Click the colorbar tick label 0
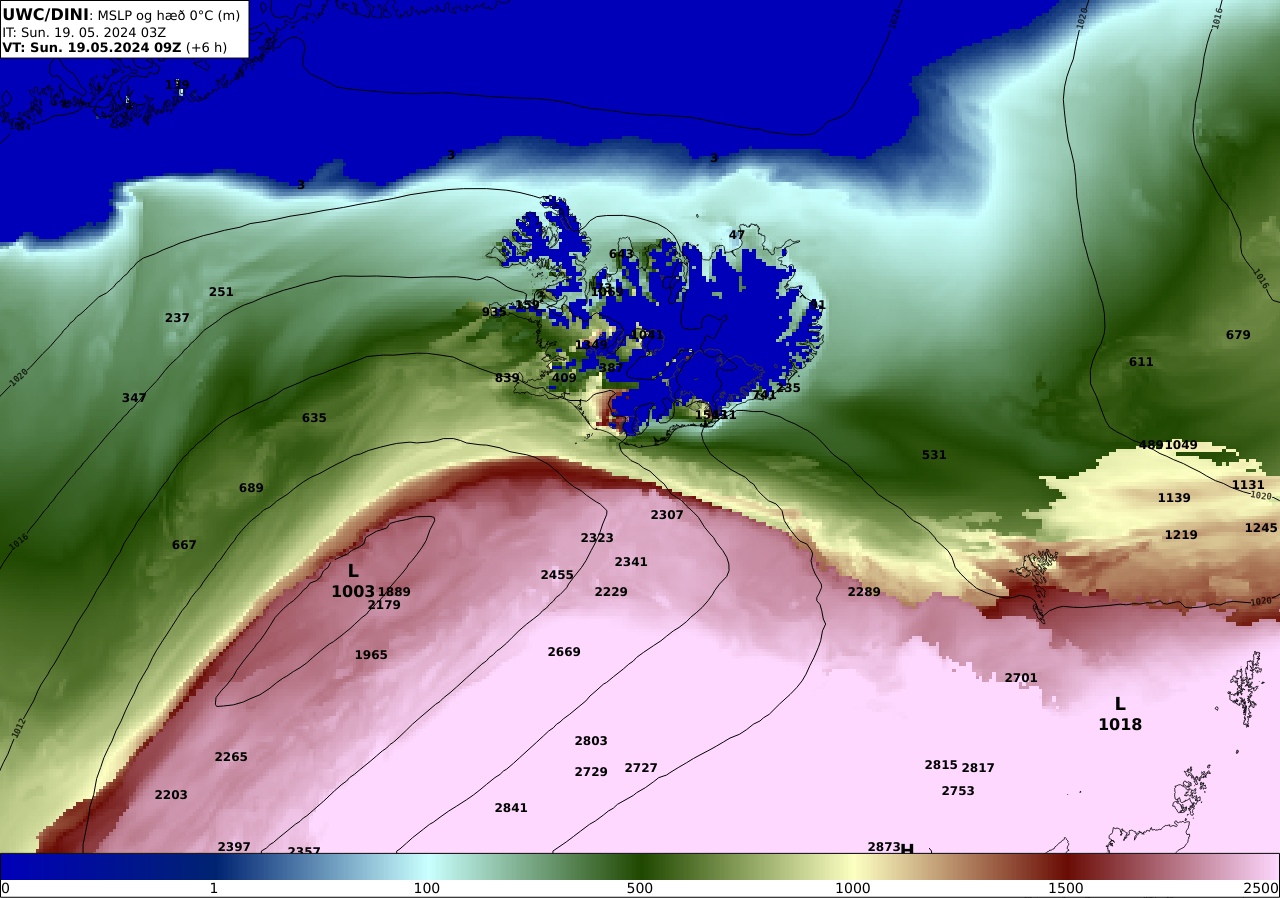Viewport: 1280px width, 898px height. point(5,888)
